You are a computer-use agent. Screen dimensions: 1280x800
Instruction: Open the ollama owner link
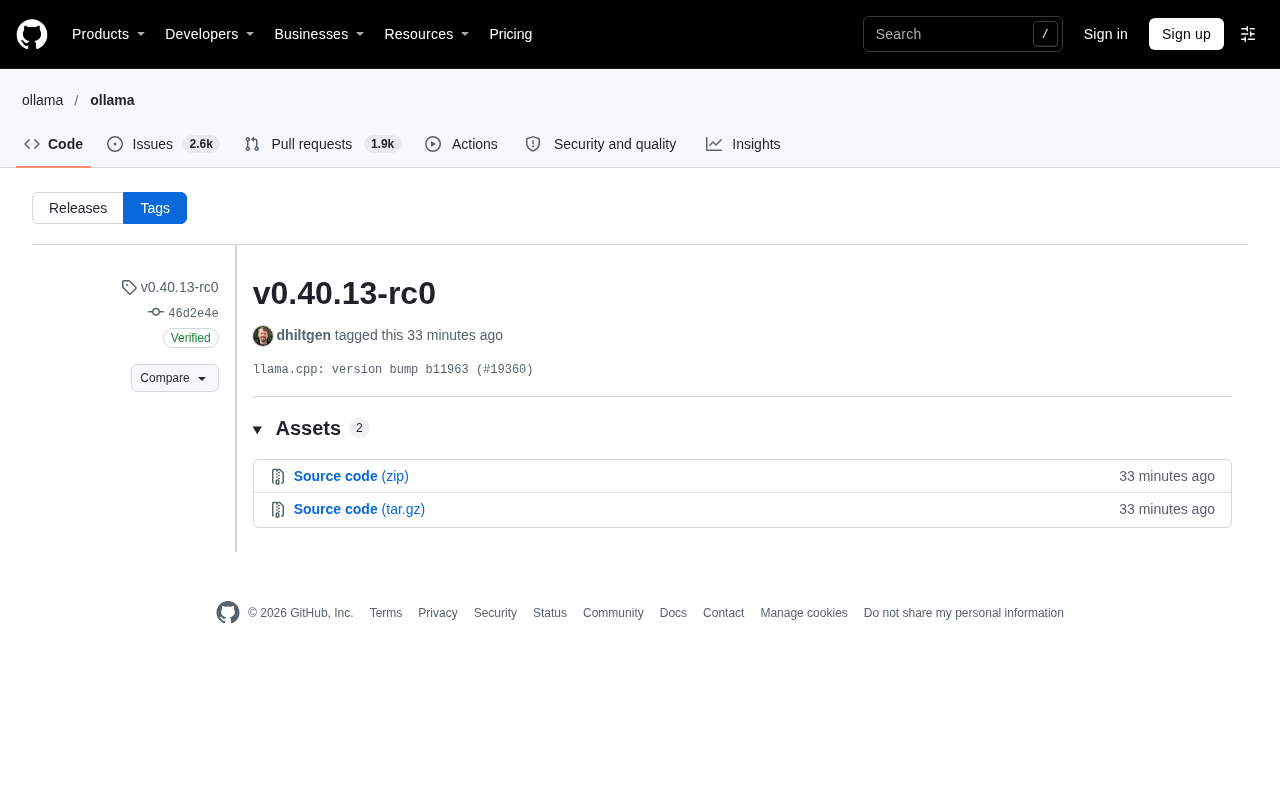coord(43,100)
